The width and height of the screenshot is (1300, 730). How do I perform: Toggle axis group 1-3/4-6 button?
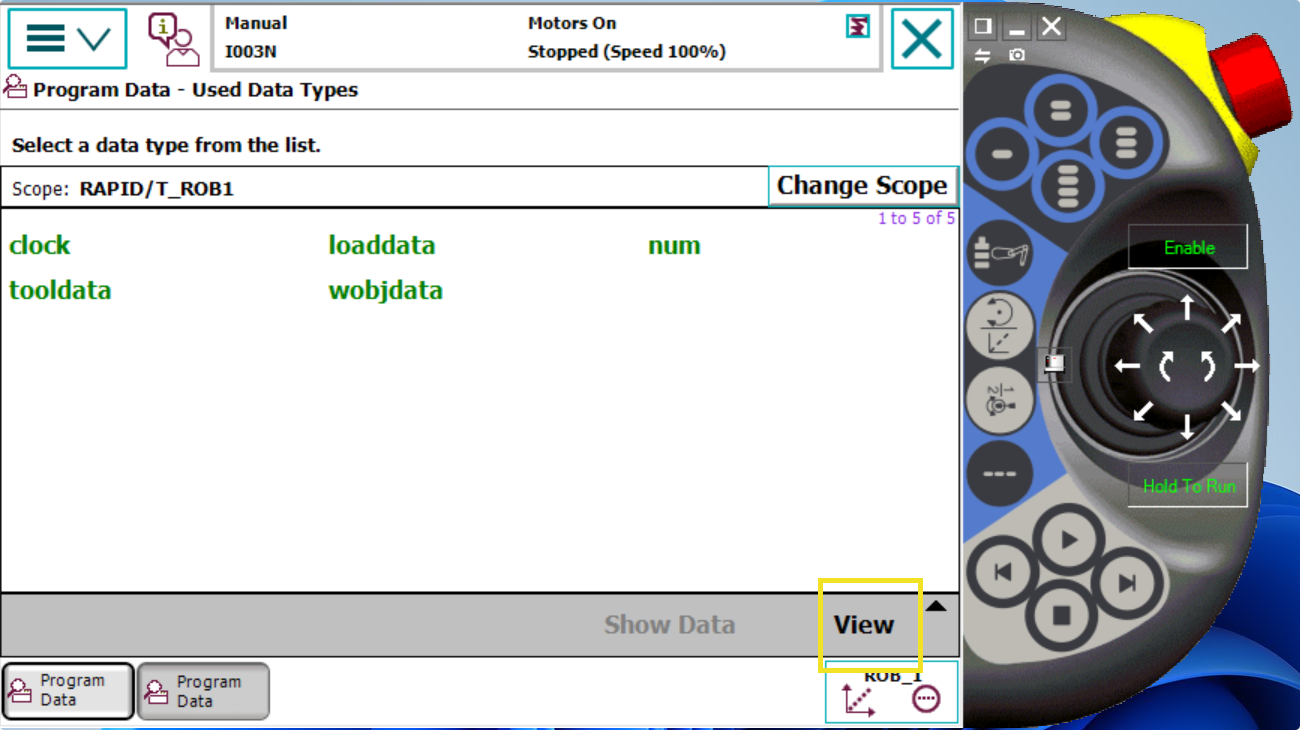point(1000,400)
